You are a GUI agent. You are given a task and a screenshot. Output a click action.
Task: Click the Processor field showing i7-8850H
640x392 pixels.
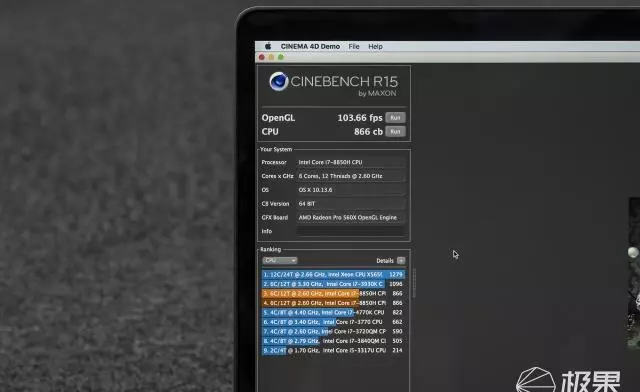(x=351, y=162)
